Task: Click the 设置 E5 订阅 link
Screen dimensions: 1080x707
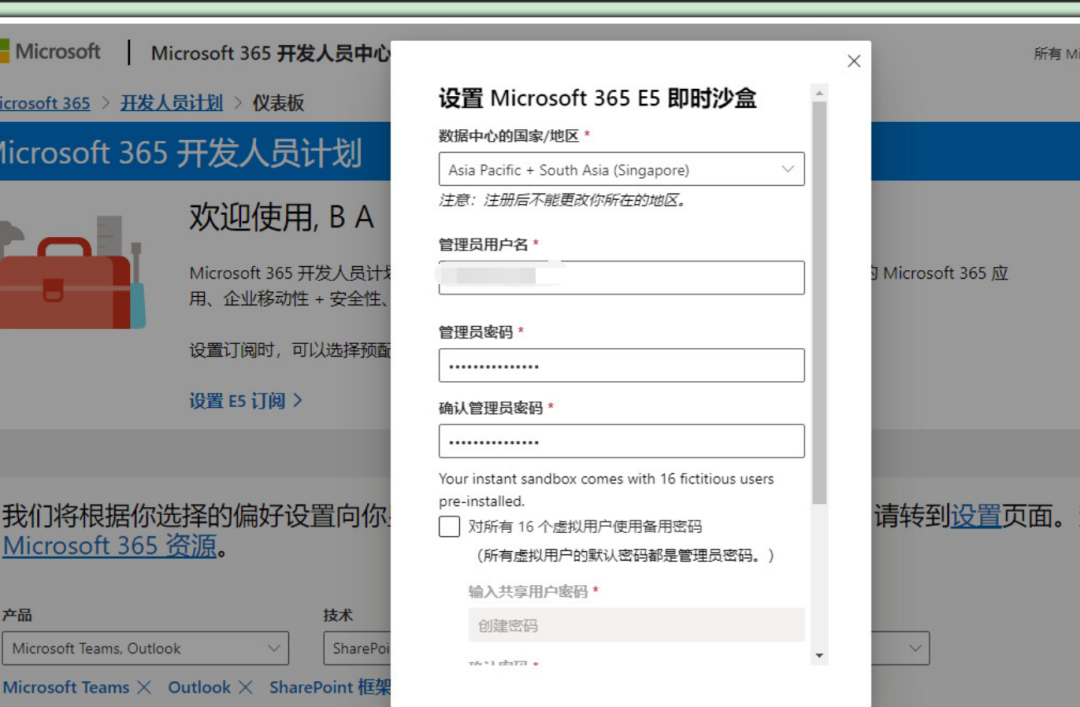Action: (x=246, y=401)
